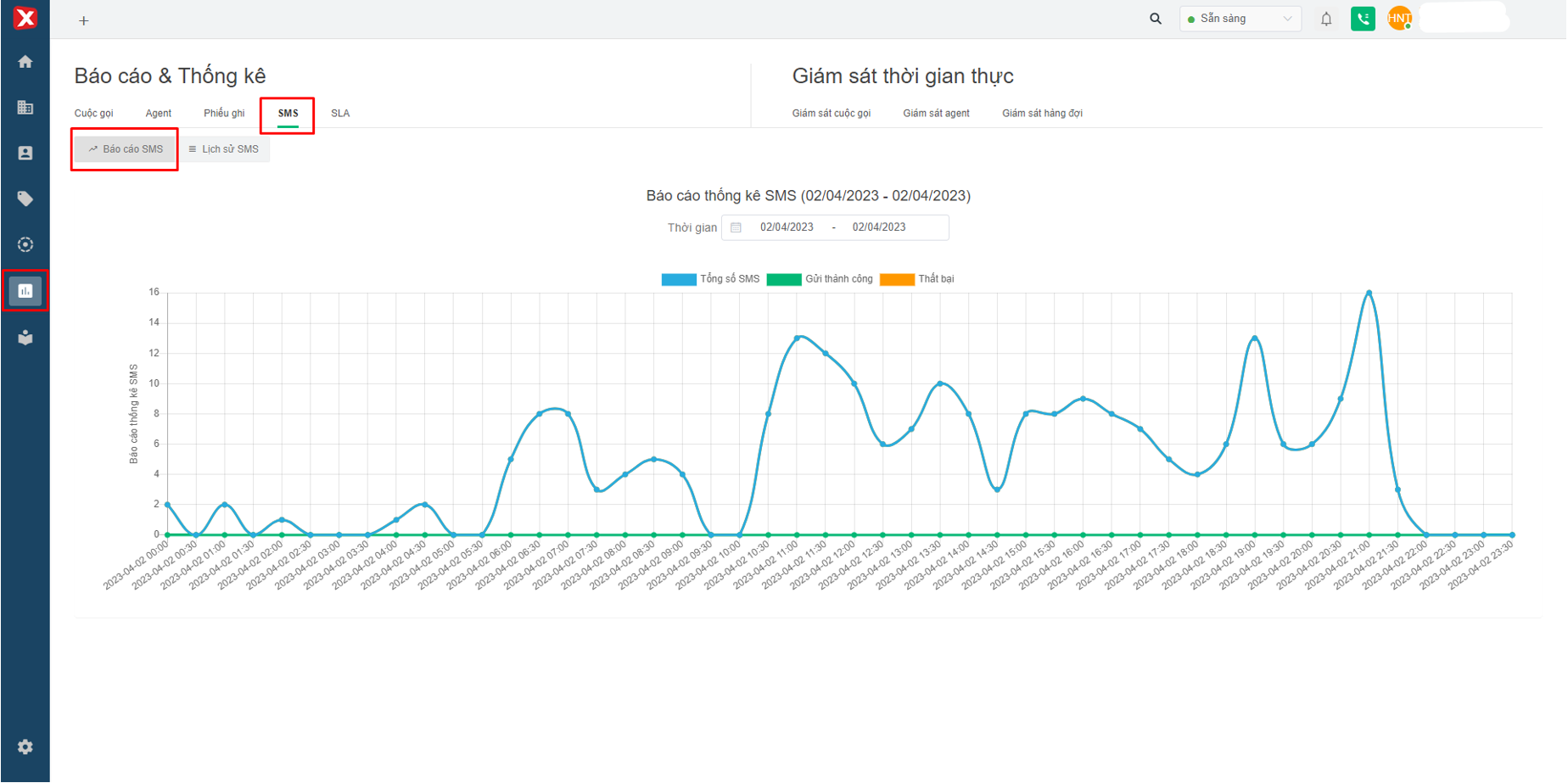
Task: Open the settings gear icon
Action: coord(25,747)
